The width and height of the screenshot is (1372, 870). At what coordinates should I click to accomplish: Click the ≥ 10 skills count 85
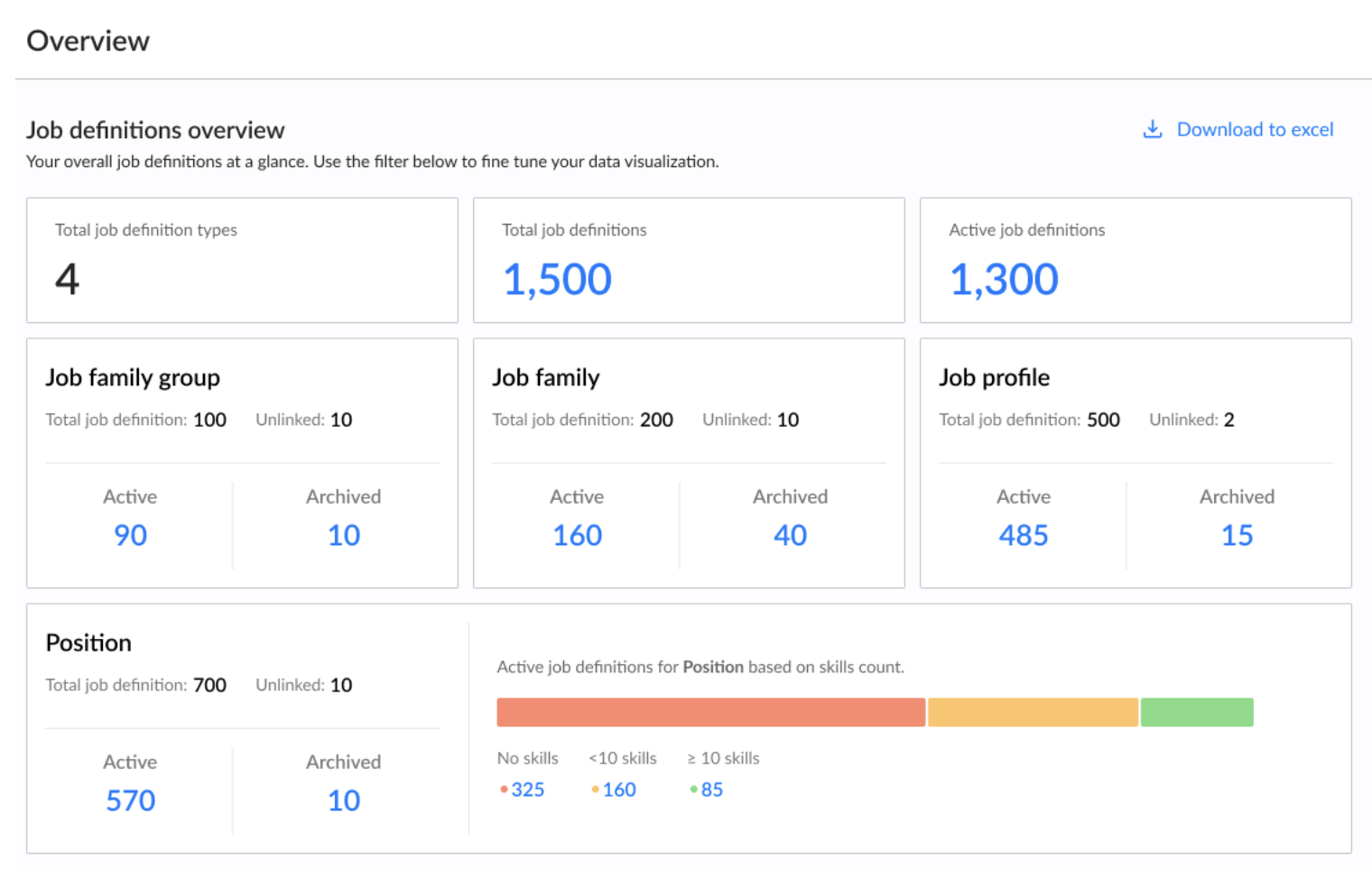[x=712, y=790]
